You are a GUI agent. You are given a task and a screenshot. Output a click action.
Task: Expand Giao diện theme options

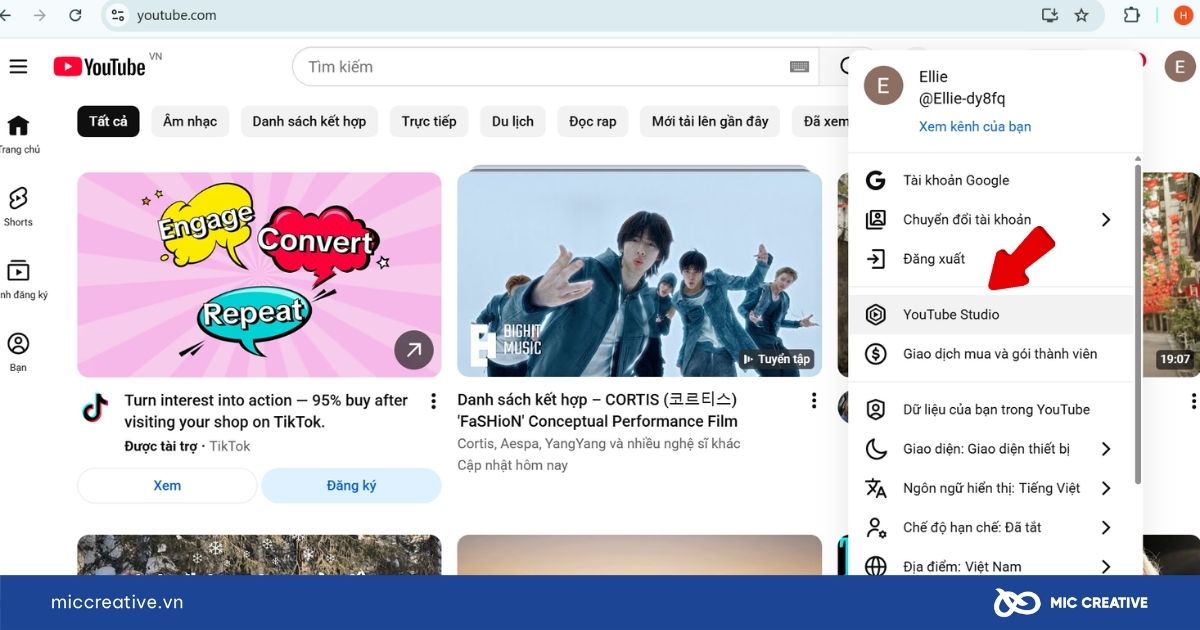(x=1106, y=449)
